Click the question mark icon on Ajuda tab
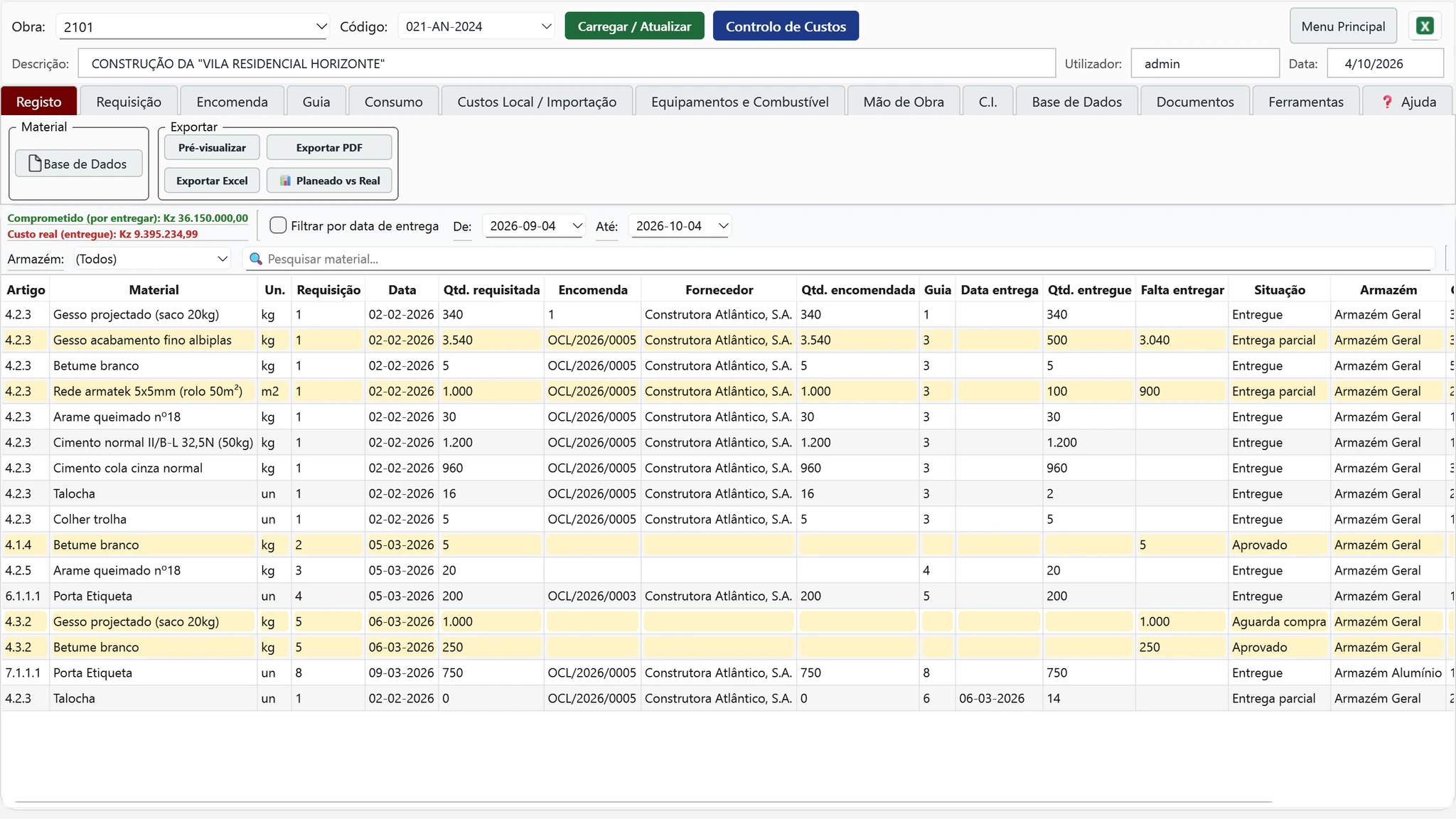1456x819 pixels. (1387, 102)
